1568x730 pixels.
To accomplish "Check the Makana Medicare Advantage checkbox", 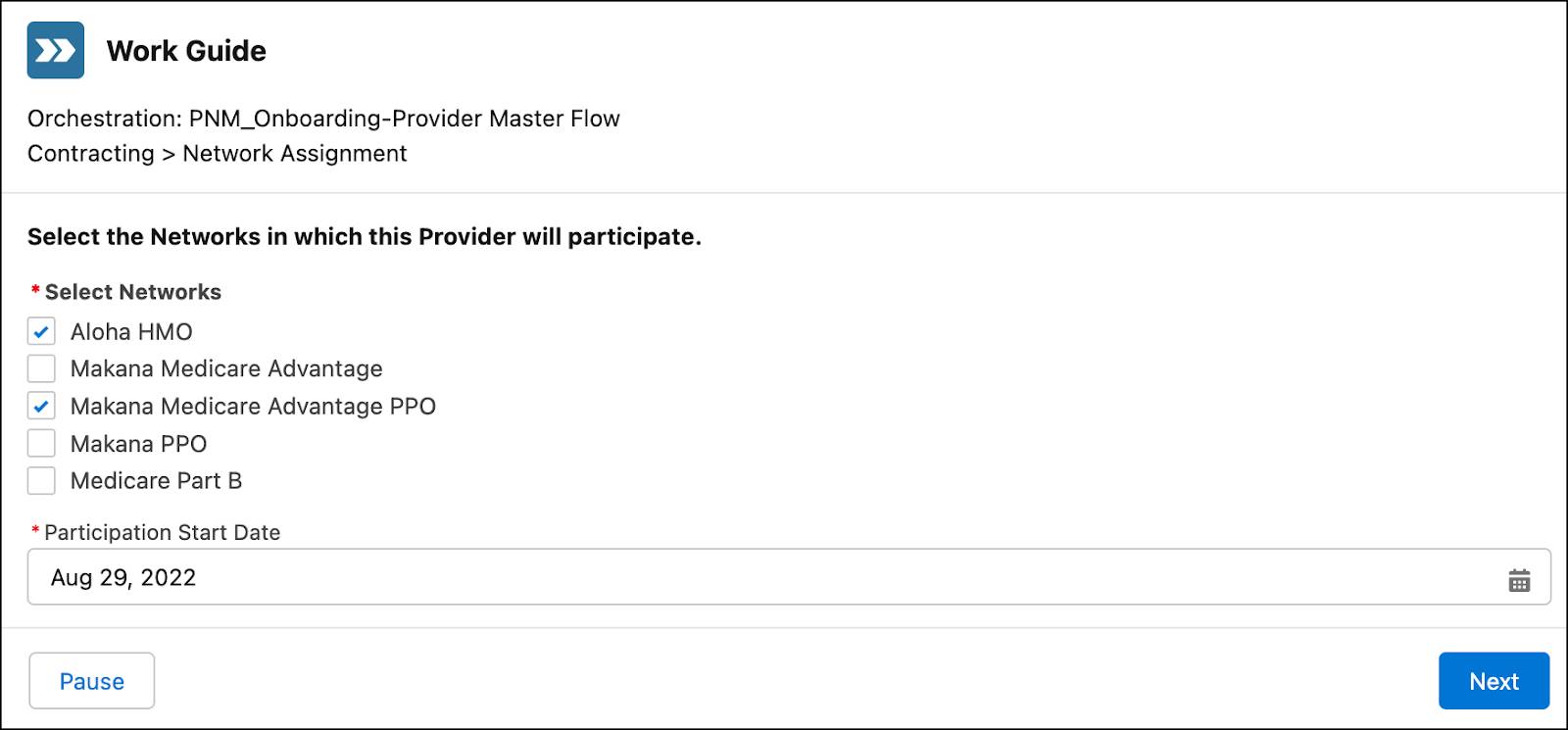I will click(40, 368).
